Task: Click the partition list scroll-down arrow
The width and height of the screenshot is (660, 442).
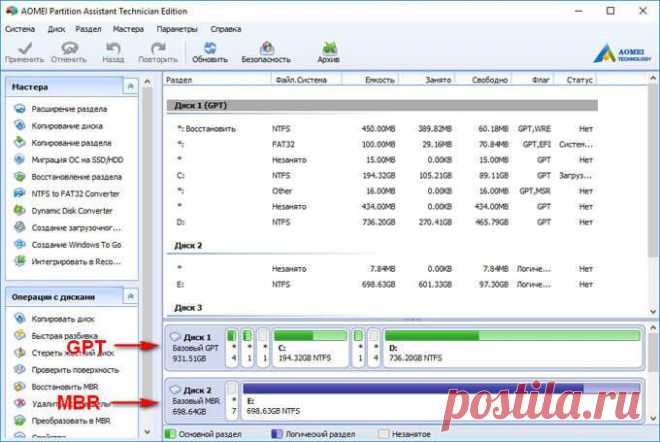Action: (x=653, y=312)
